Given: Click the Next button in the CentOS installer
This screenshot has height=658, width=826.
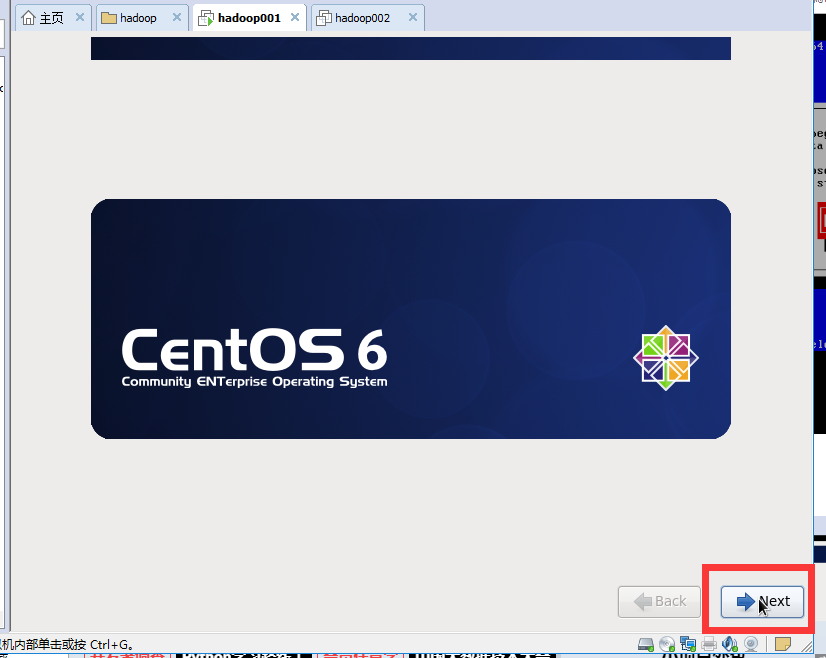Looking at the screenshot, I should 762,601.
